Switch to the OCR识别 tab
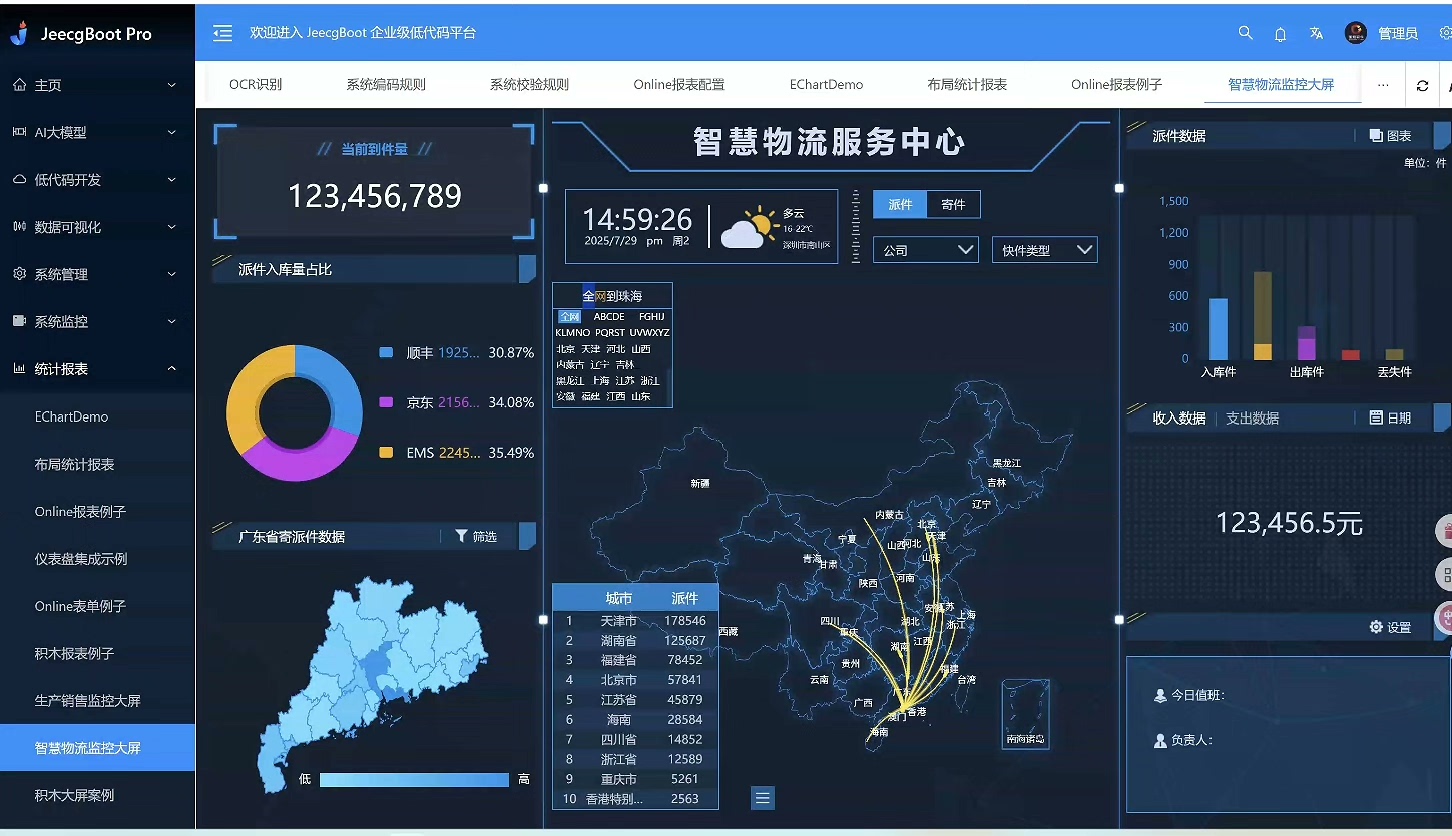Viewport: 1452px width, 836px height. pos(255,85)
